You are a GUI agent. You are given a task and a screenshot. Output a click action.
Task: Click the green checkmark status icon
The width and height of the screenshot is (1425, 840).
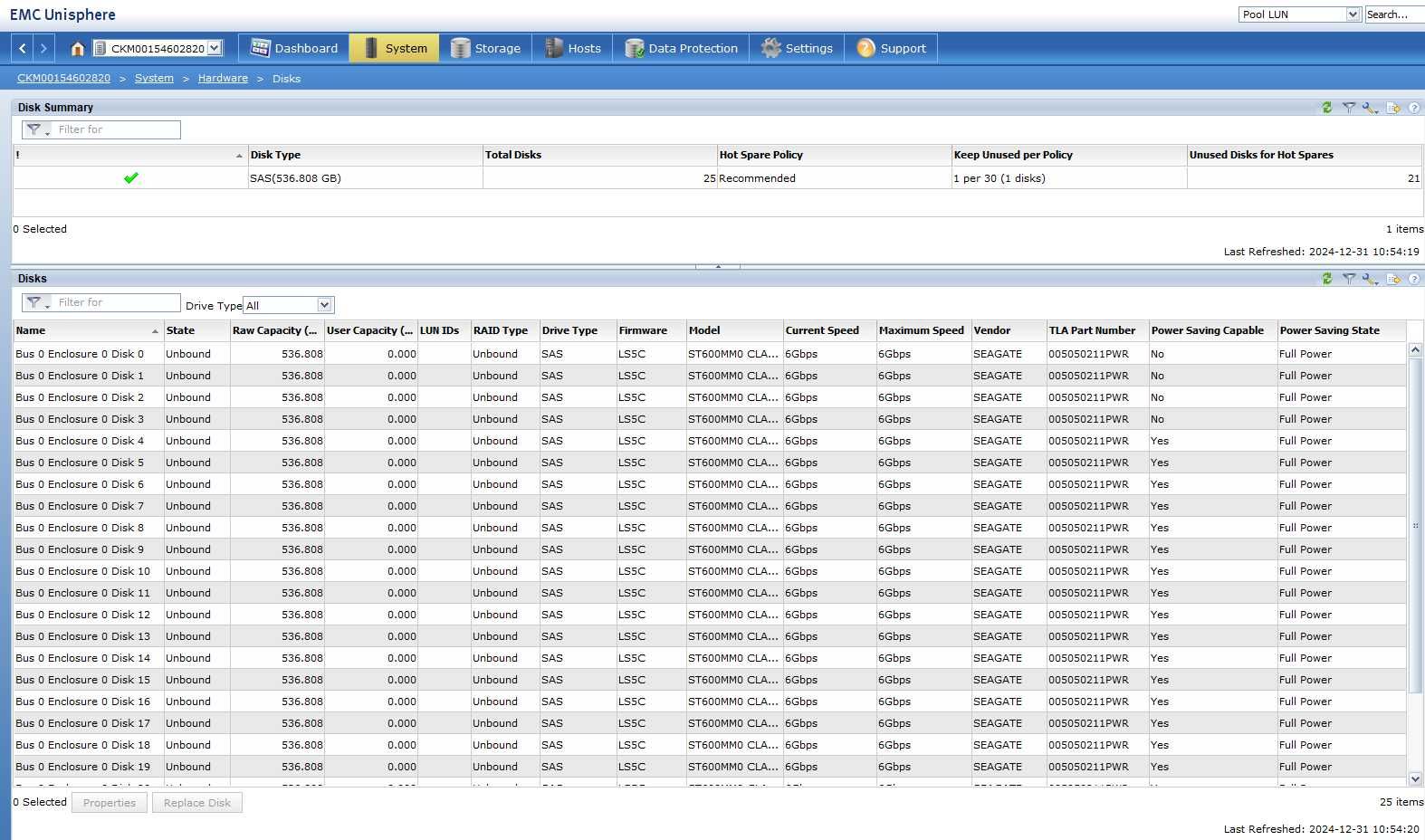tap(131, 178)
